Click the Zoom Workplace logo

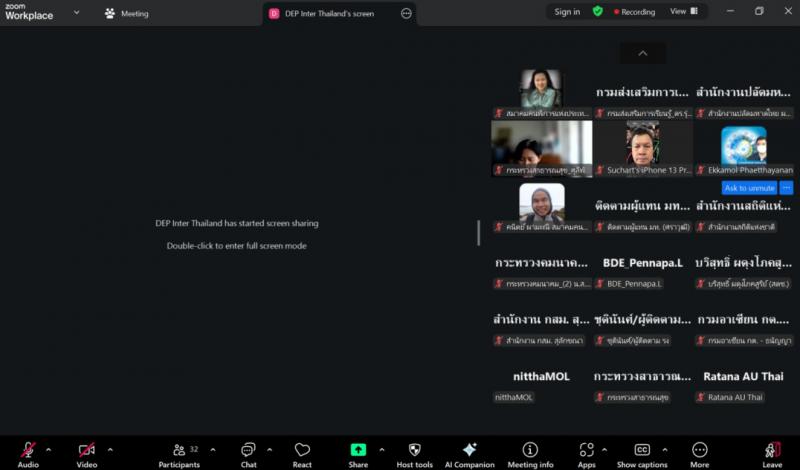(x=29, y=12)
